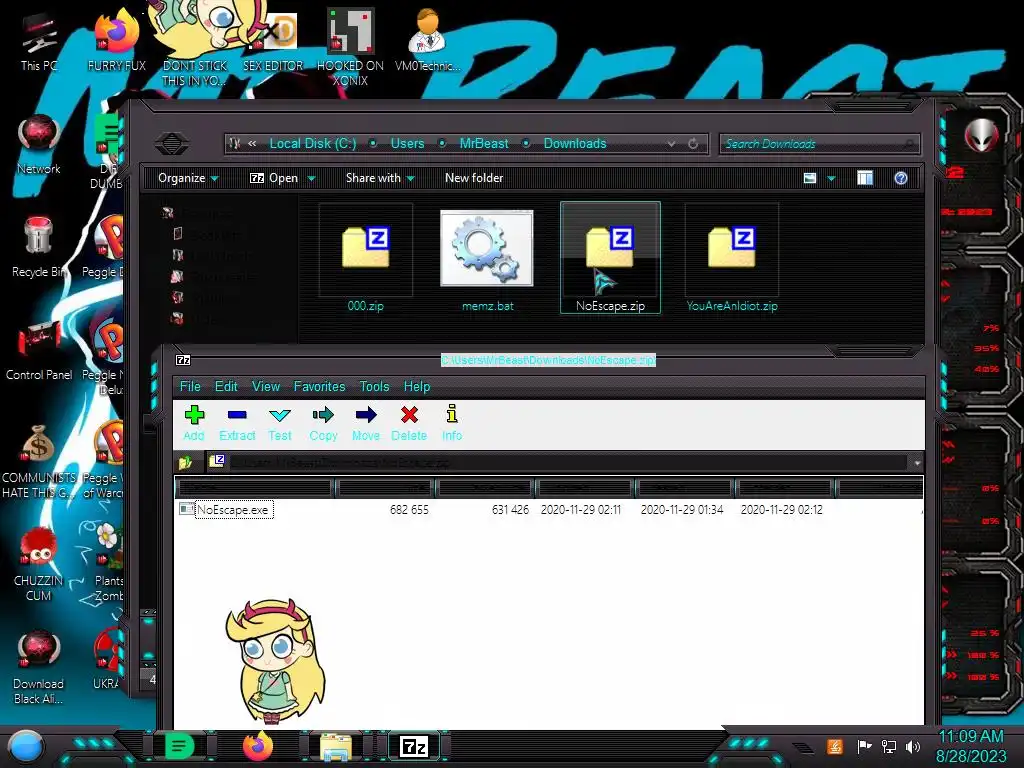
Task: Click the Download Black Ali... desktop icon
Action: point(39,668)
